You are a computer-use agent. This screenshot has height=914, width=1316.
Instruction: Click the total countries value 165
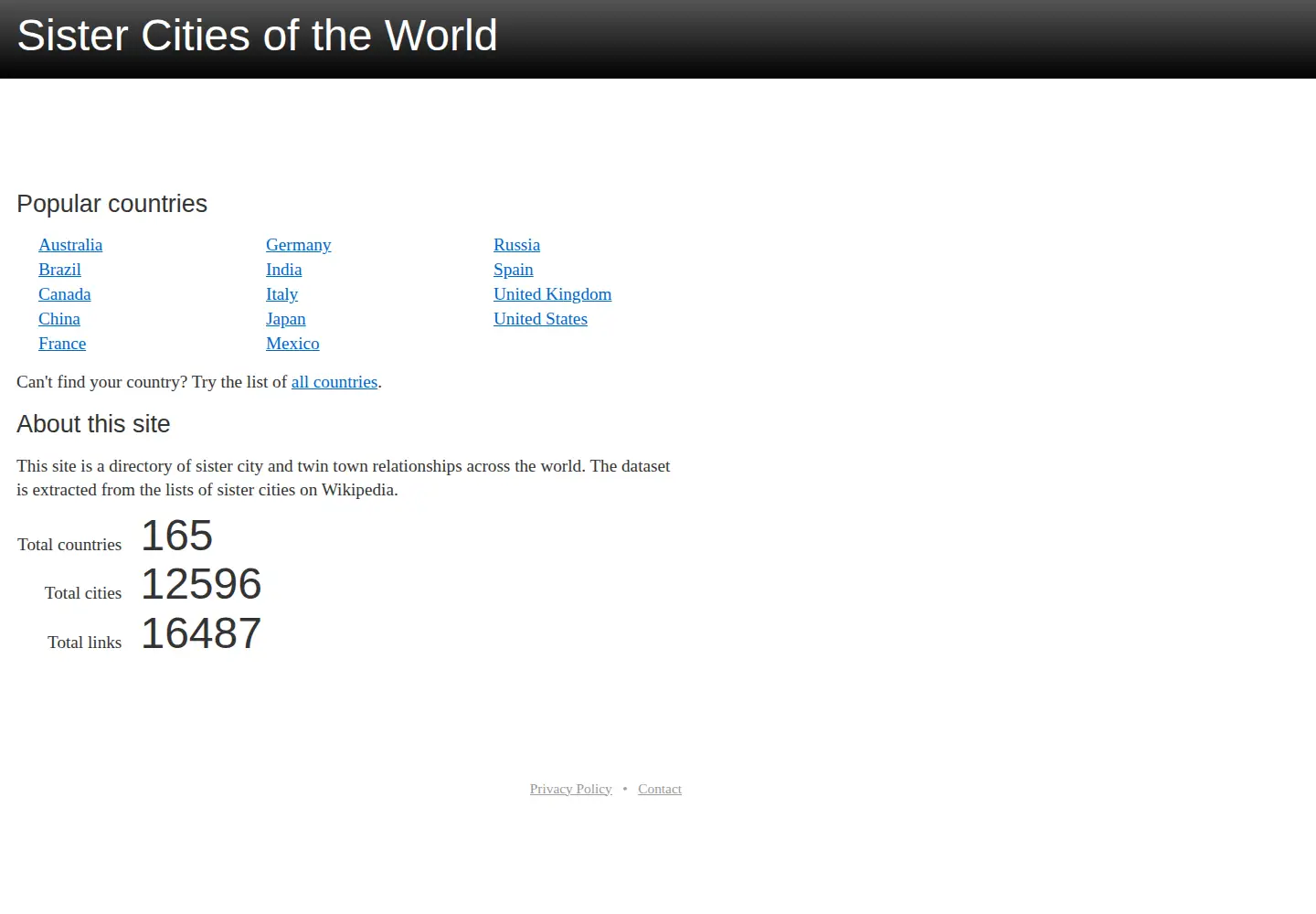[176, 536]
